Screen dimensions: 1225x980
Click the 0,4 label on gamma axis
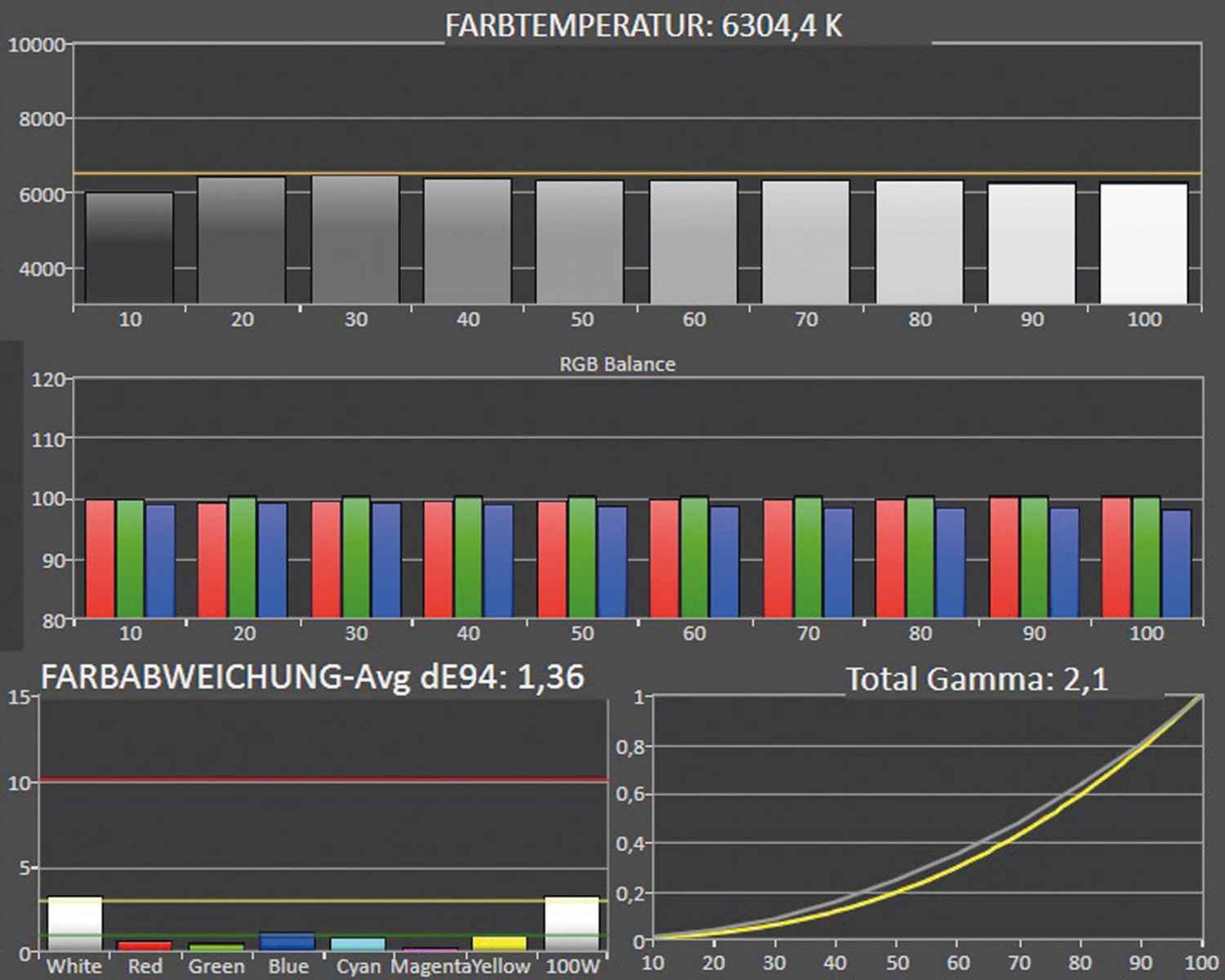click(631, 844)
